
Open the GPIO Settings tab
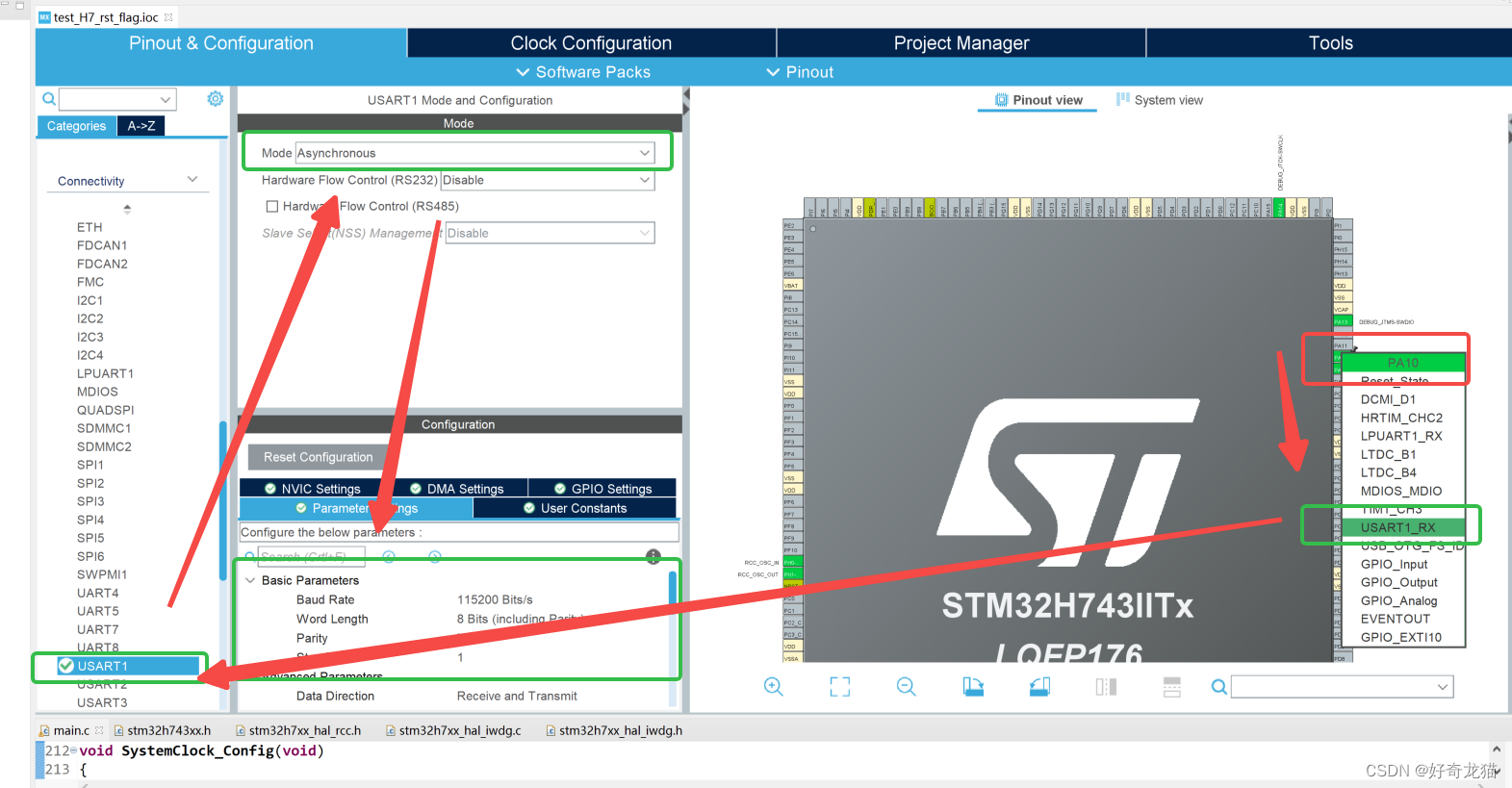point(602,489)
